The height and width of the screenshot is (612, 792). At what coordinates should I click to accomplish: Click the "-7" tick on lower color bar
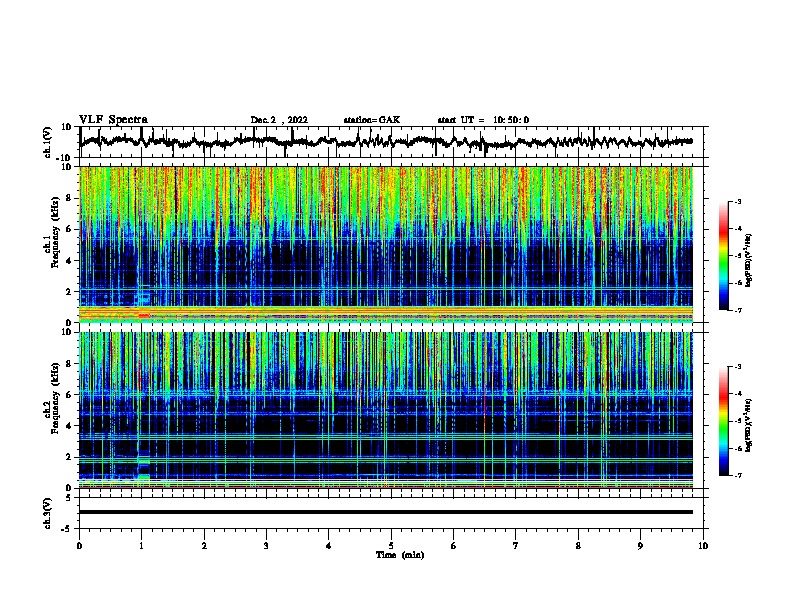click(737, 476)
